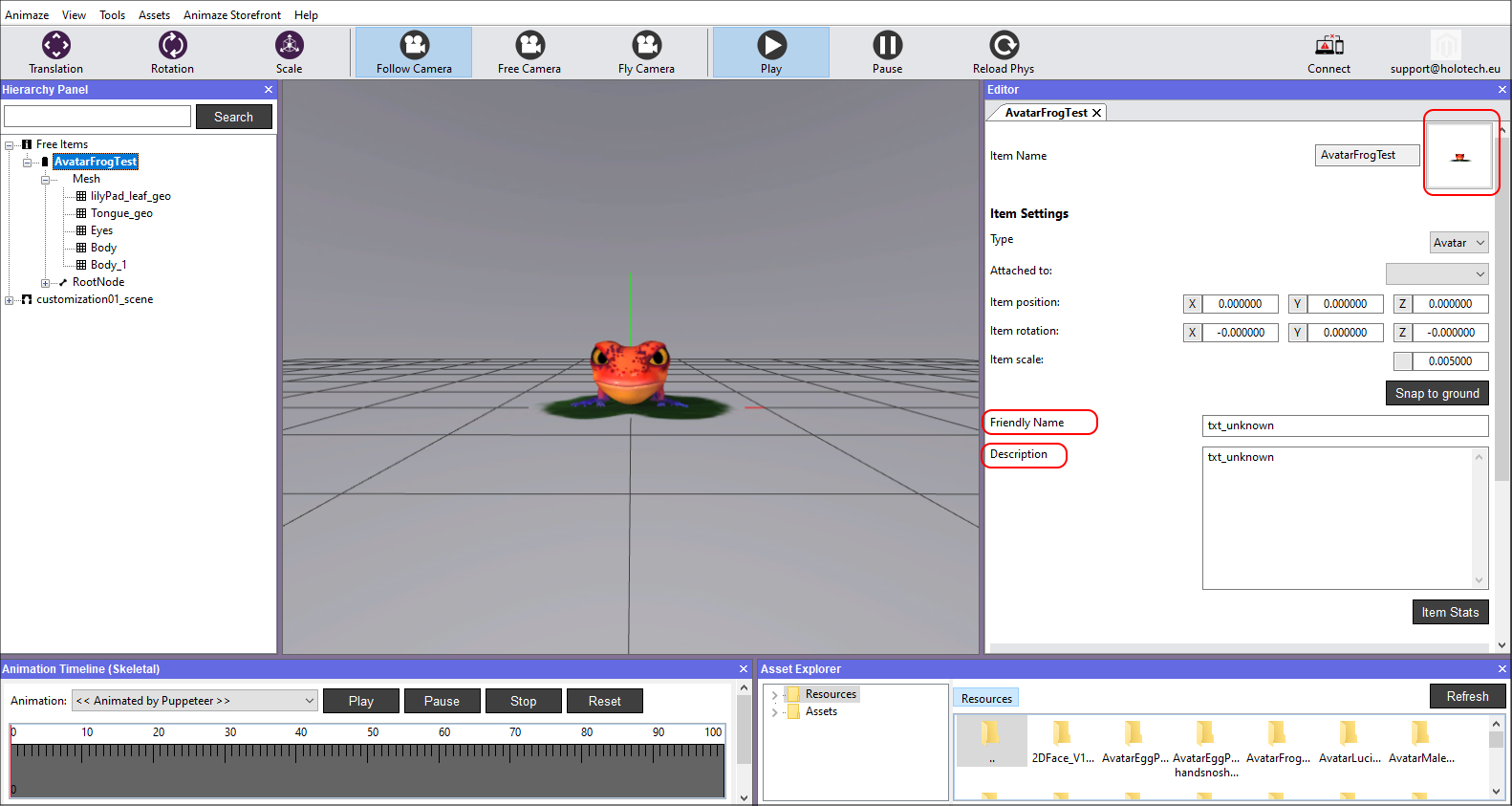Select Resources breadcrumb in Asset Explorer

[x=986, y=699]
